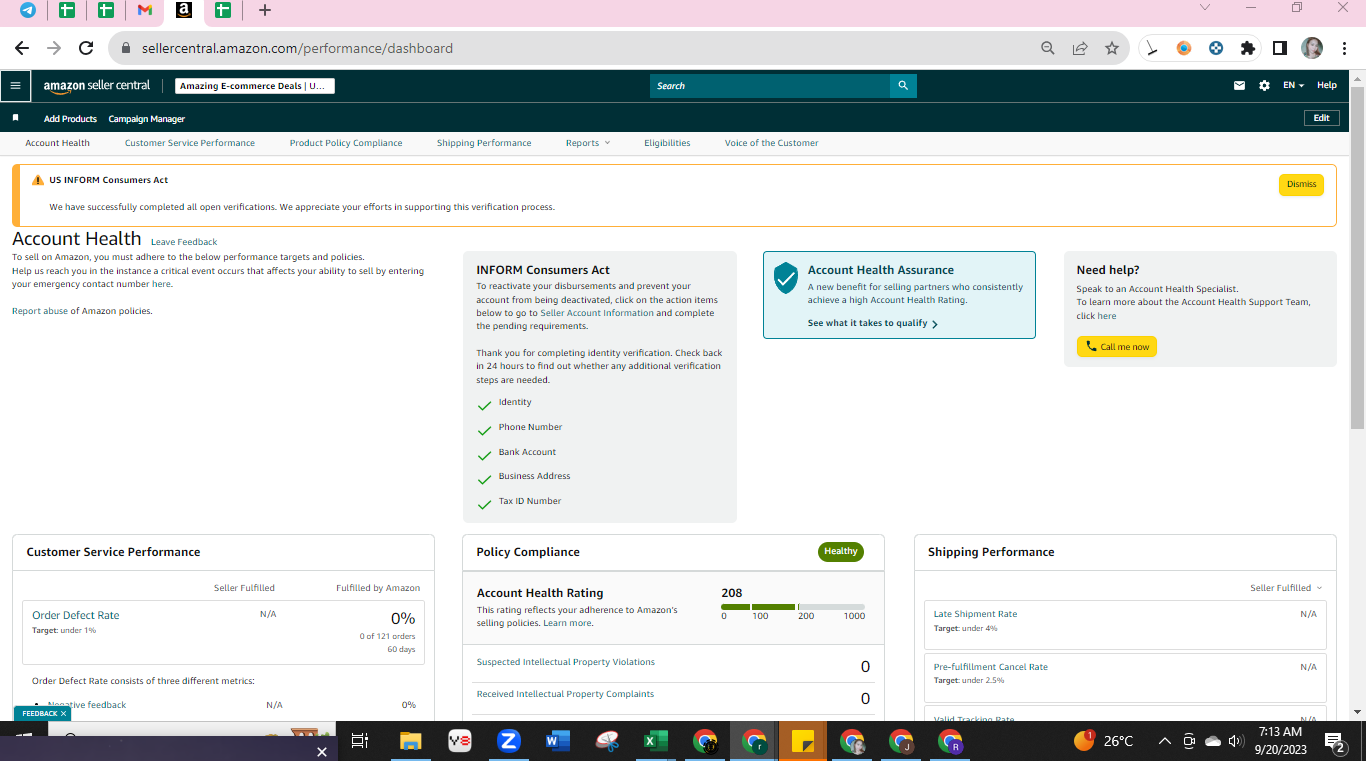Click the Amazon Seller Central logo
The height and width of the screenshot is (761, 1366).
pos(97,86)
